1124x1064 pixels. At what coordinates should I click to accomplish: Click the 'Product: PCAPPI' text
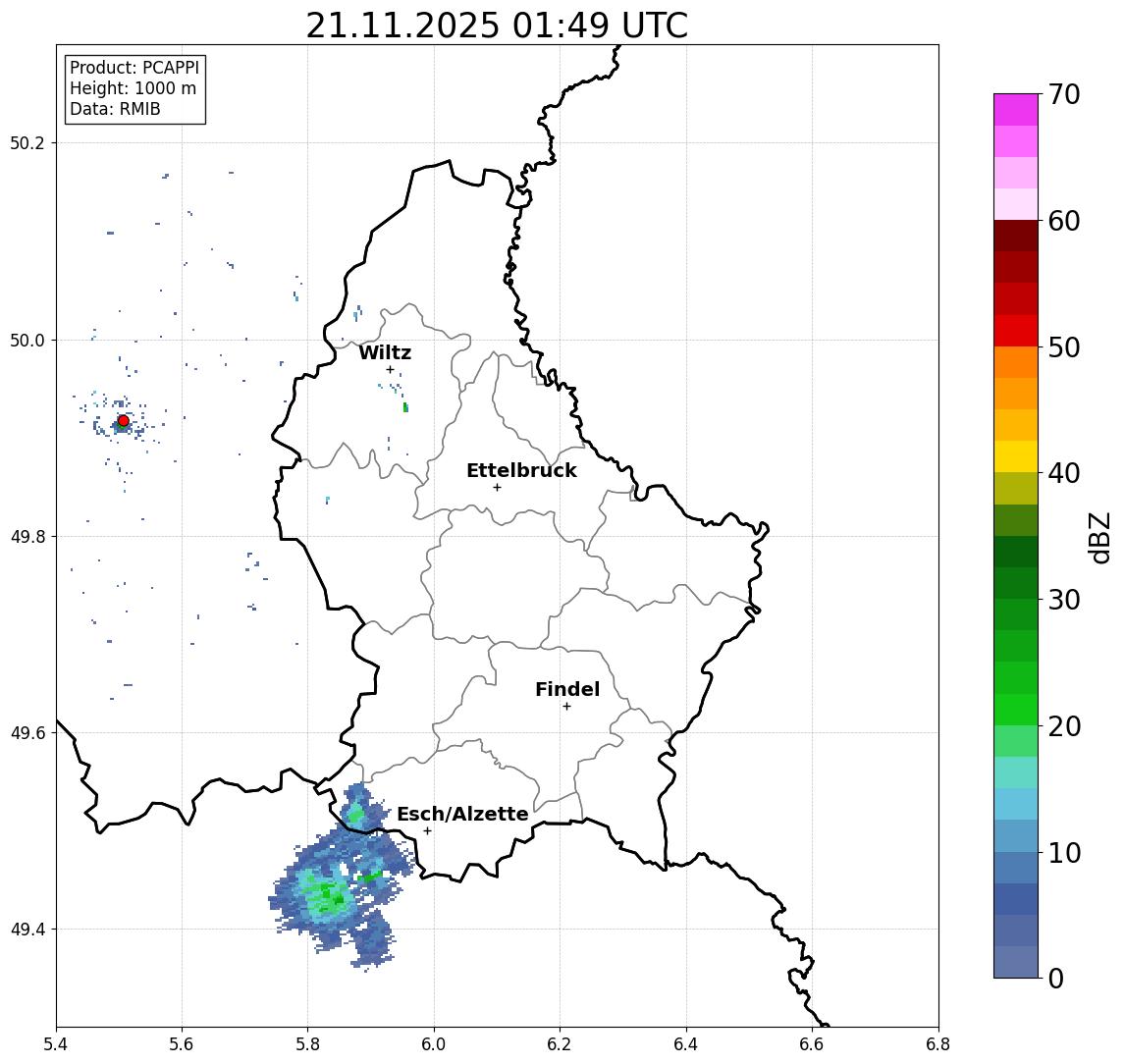134,68
